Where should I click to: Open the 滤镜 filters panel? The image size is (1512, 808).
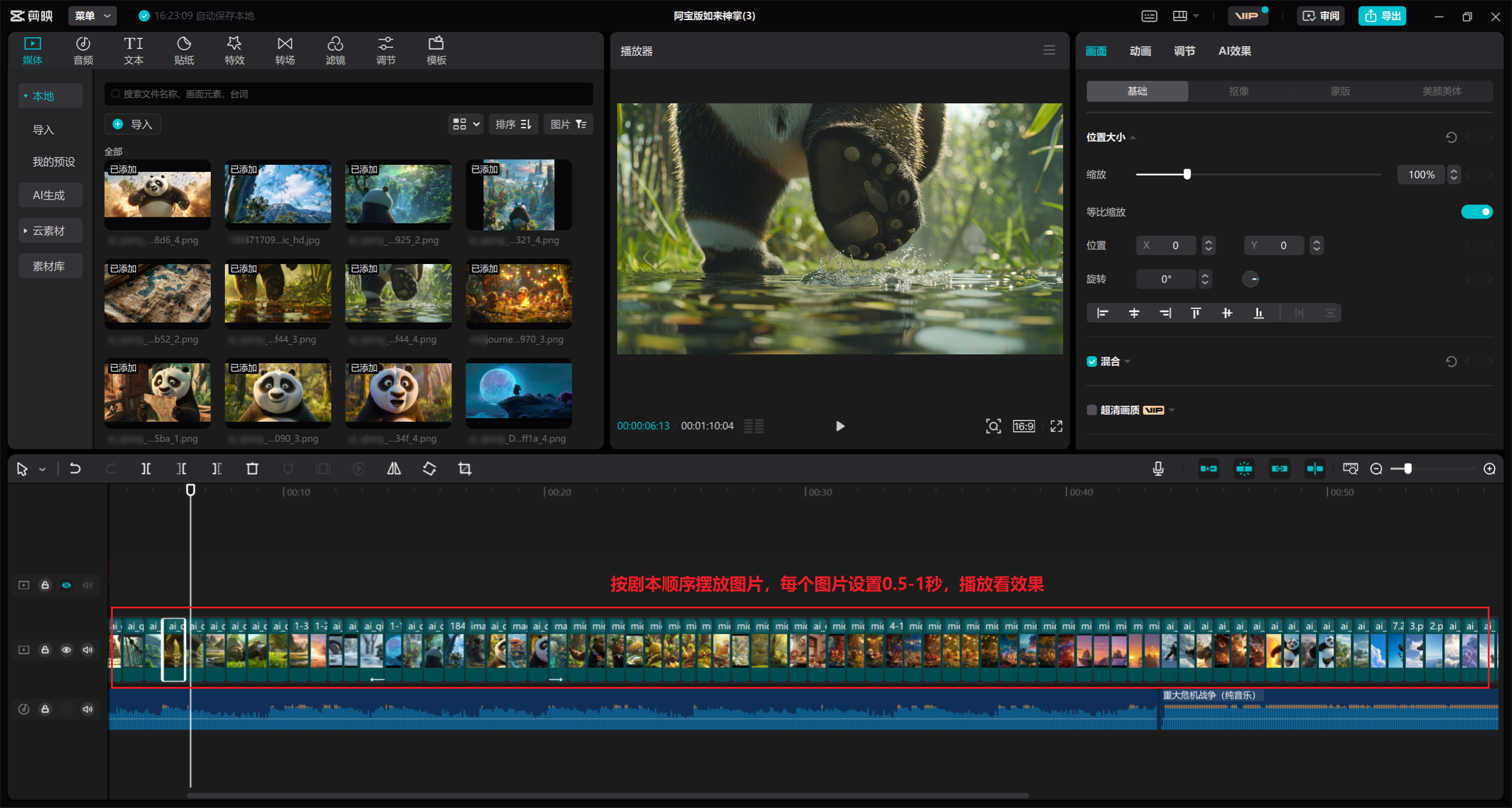[335, 51]
